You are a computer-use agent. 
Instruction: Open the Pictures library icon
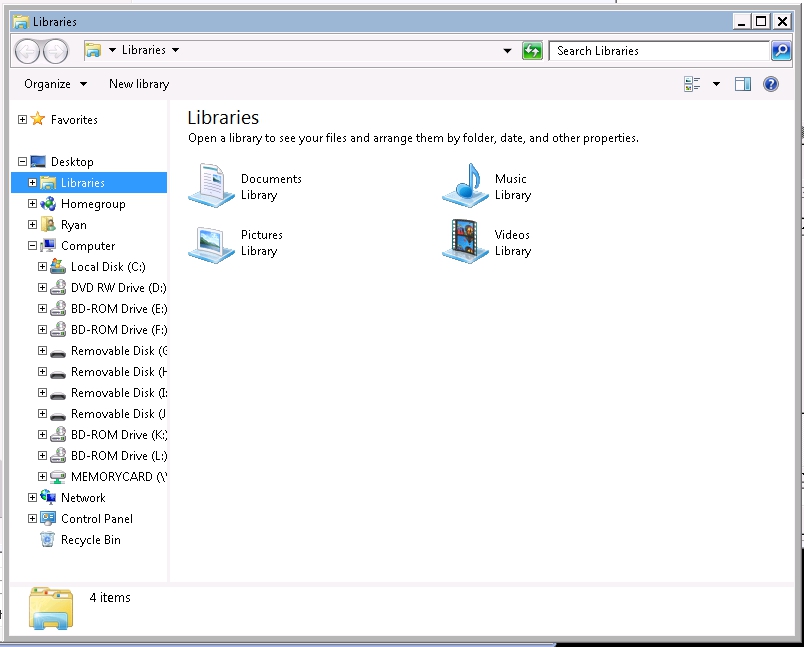(x=212, y=242)
